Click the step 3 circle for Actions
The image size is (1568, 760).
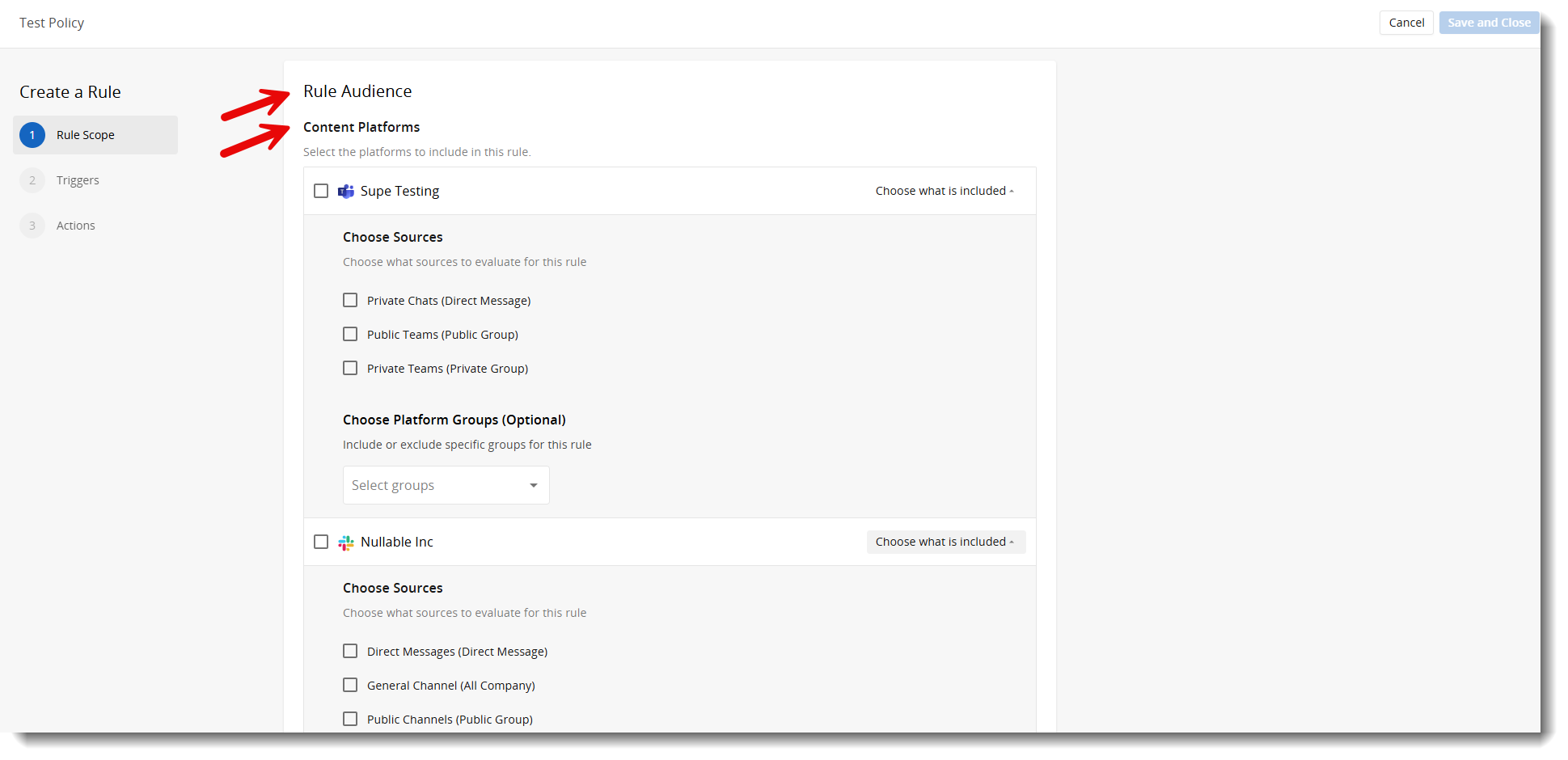(32, 226)
